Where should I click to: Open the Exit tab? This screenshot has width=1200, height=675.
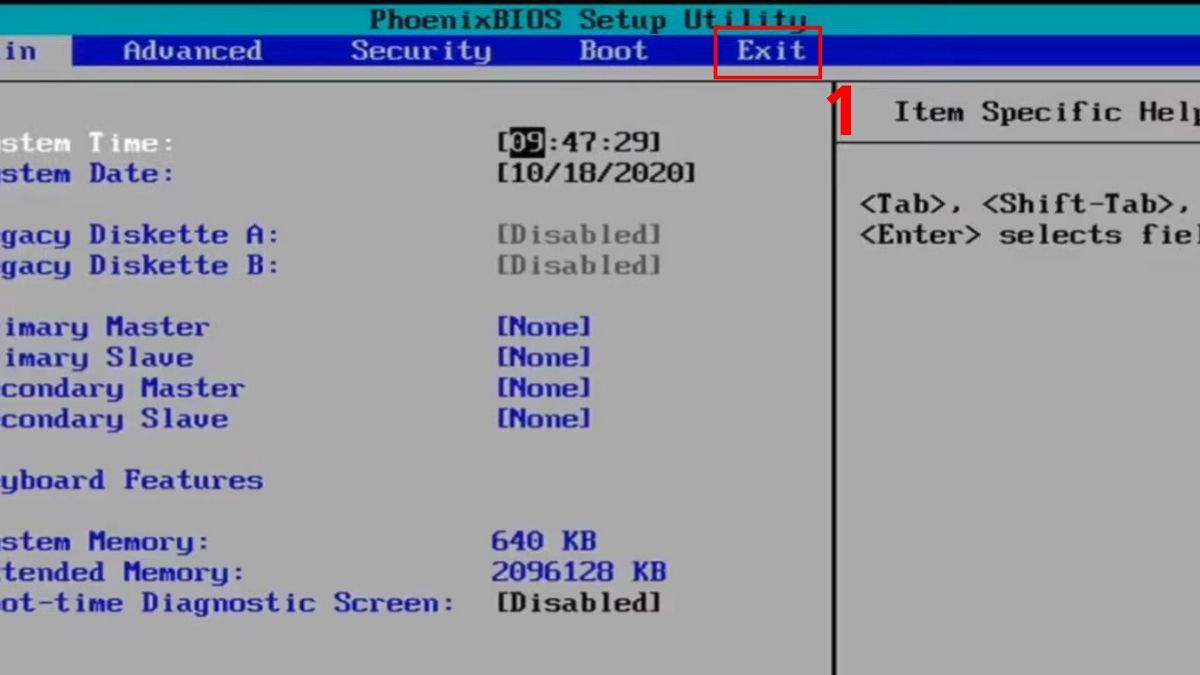click(771, 51)
